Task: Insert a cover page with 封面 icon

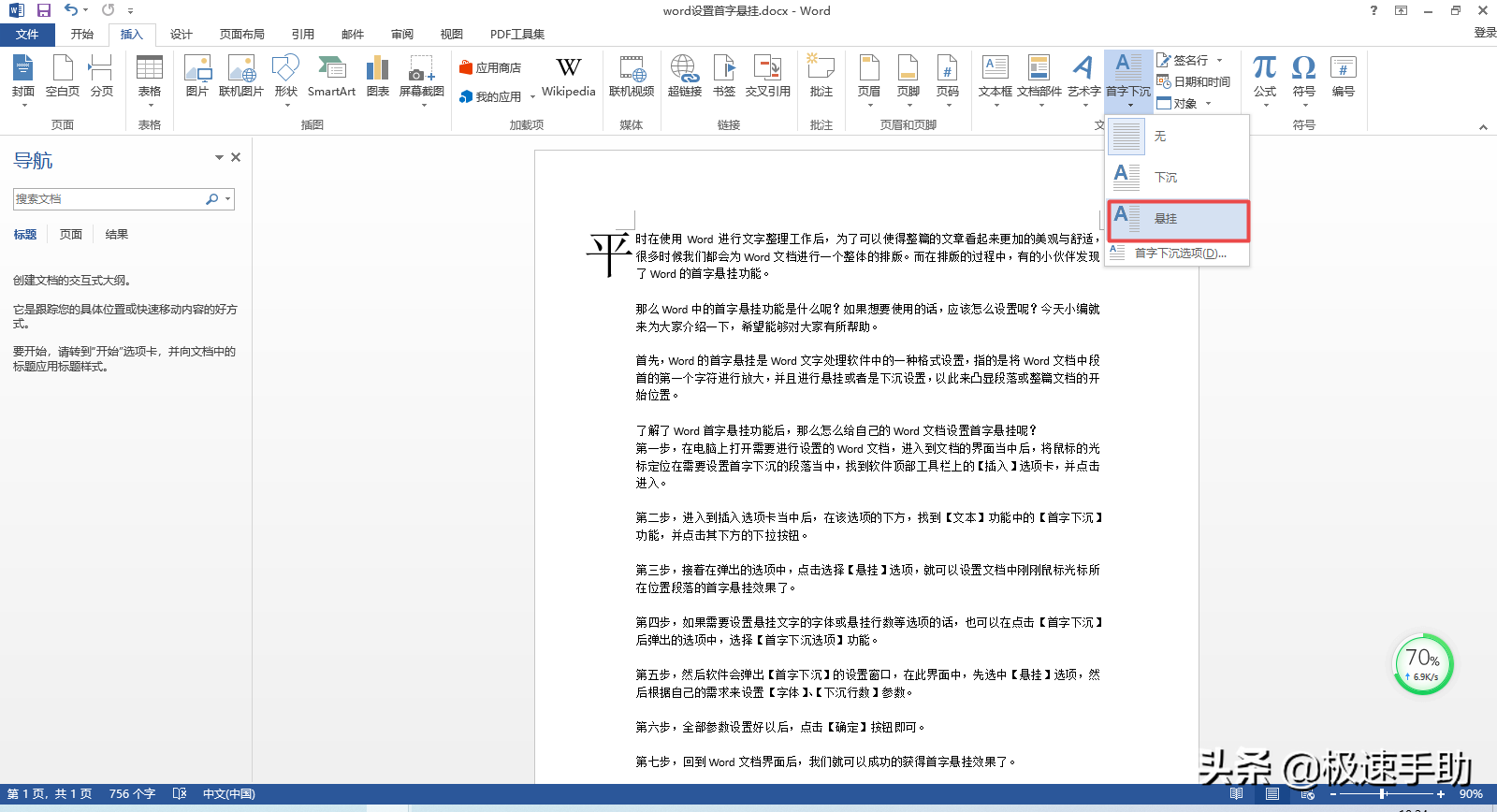Action: click(23, 76)
